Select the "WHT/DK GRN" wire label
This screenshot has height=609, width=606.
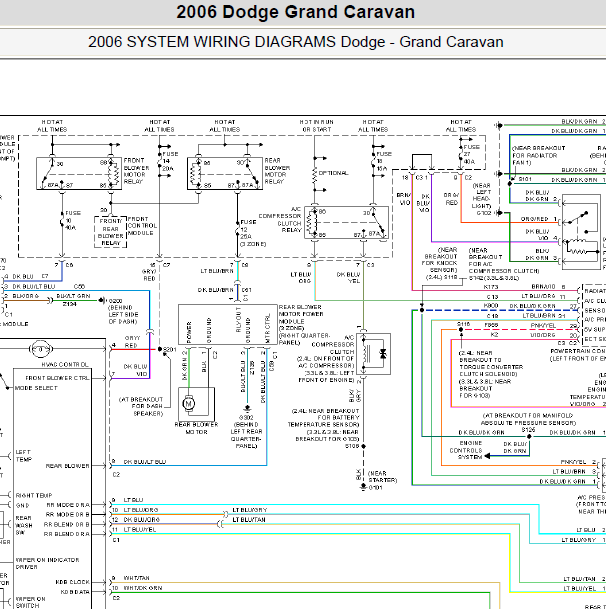coord(143,588)
